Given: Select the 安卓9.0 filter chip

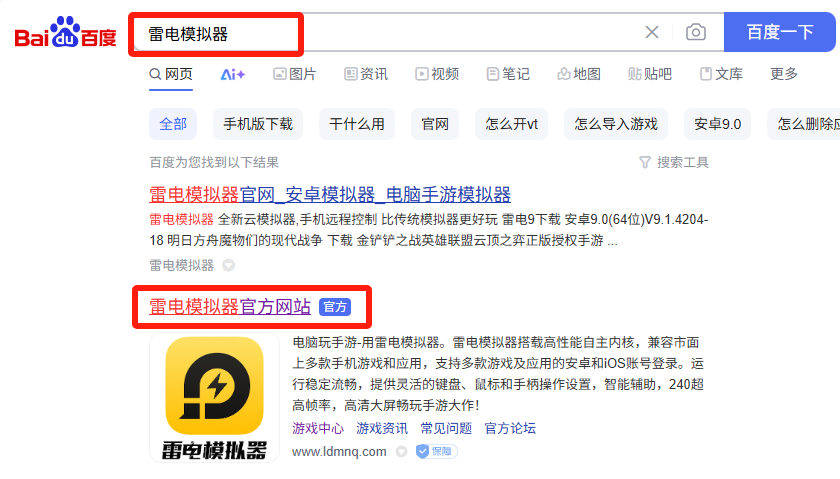Looking at the screenshot, I should [717, 124].
